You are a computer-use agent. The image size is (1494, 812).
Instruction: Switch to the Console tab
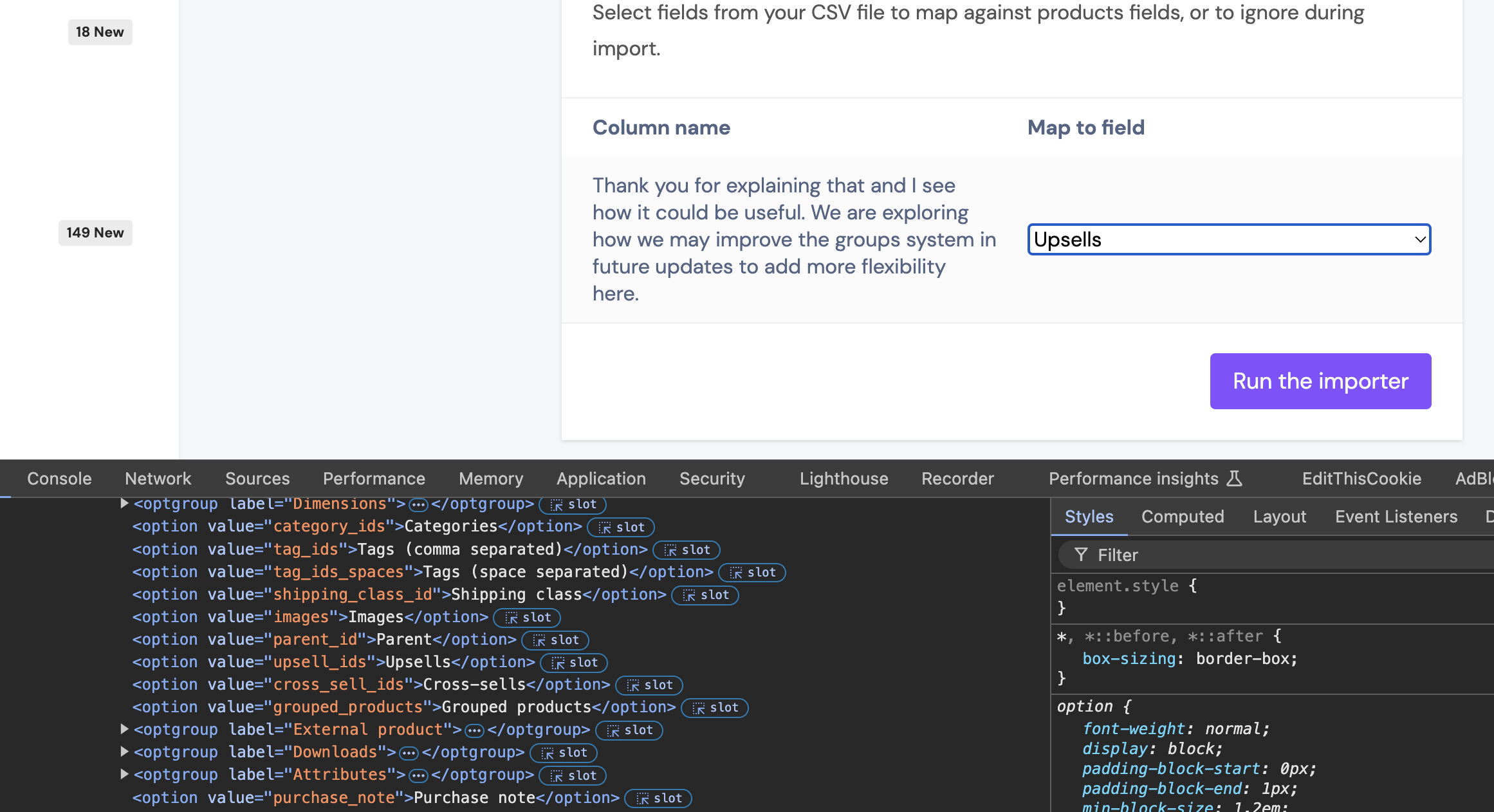pos(59,479)
